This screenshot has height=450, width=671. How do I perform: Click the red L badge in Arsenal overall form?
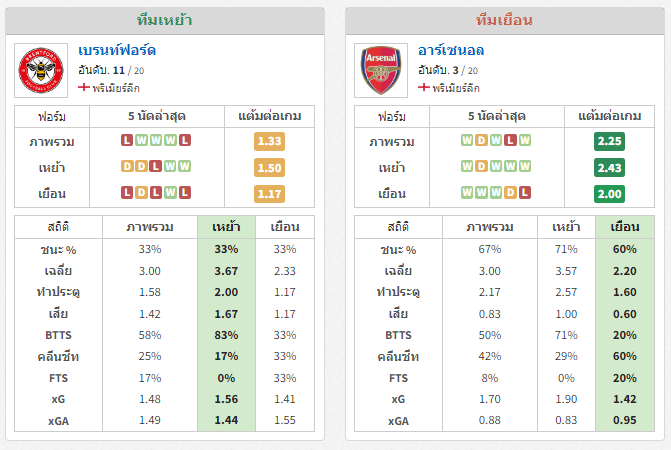click(510, 140)
